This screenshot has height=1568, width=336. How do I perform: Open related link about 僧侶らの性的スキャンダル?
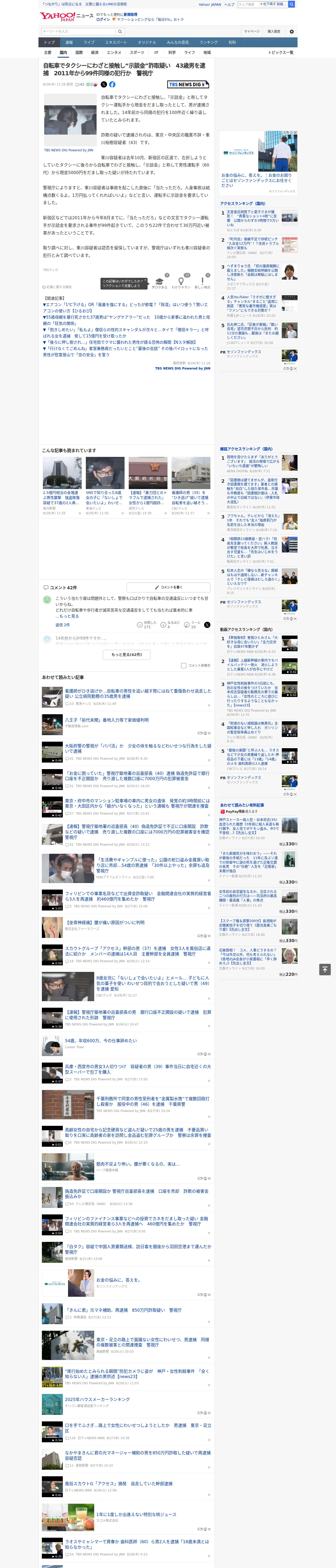(125, 332)
